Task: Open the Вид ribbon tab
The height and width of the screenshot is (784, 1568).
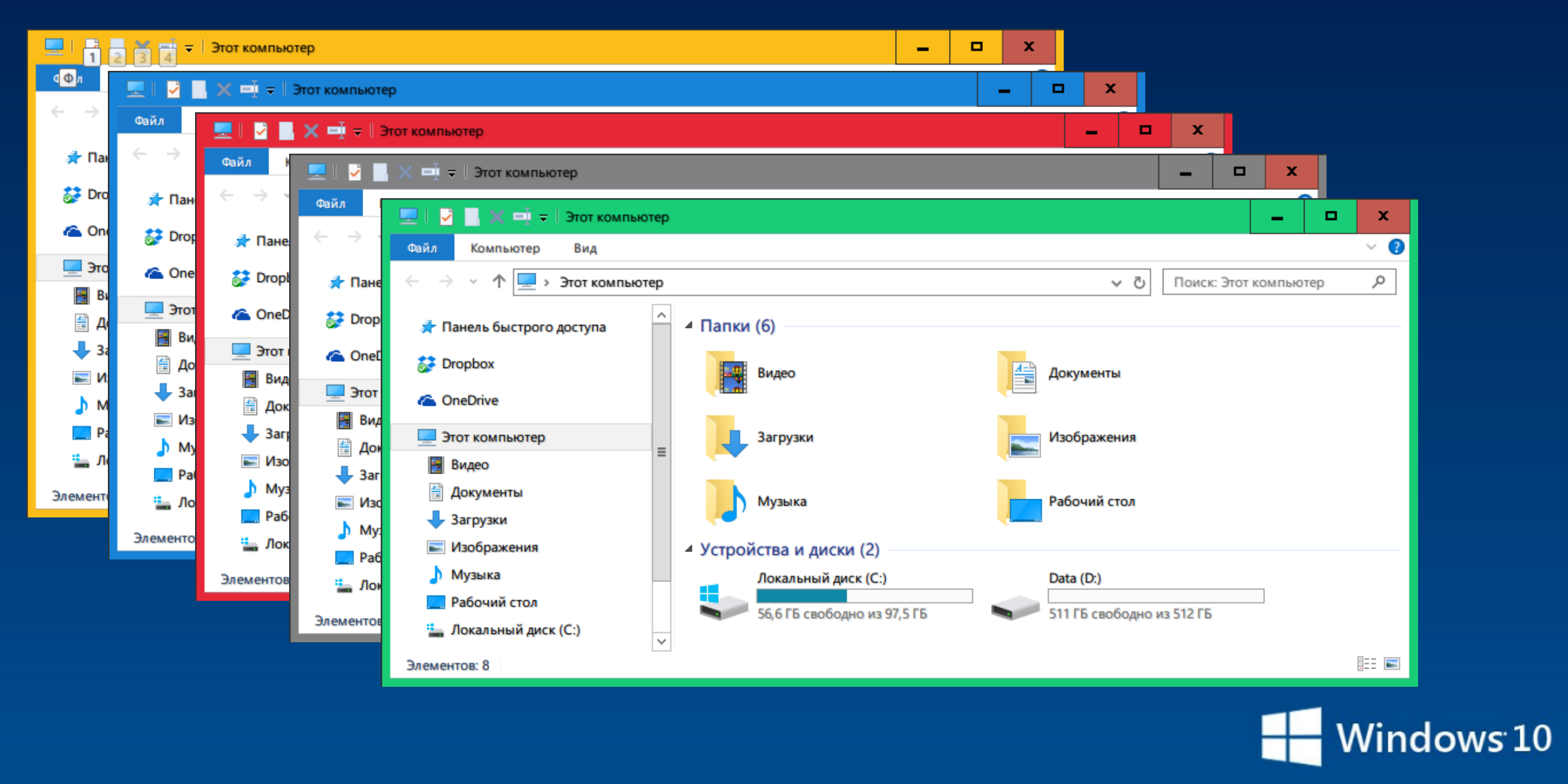Action: point(585,248)
